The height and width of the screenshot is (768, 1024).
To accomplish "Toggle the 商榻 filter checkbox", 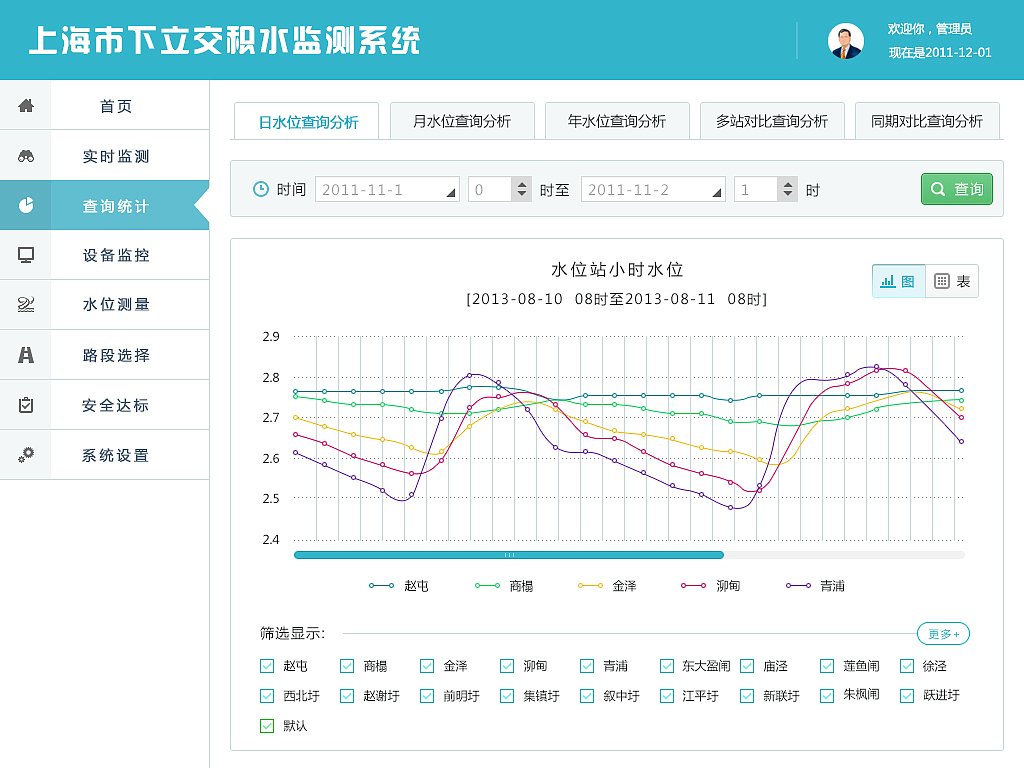I will pos(347,665).
